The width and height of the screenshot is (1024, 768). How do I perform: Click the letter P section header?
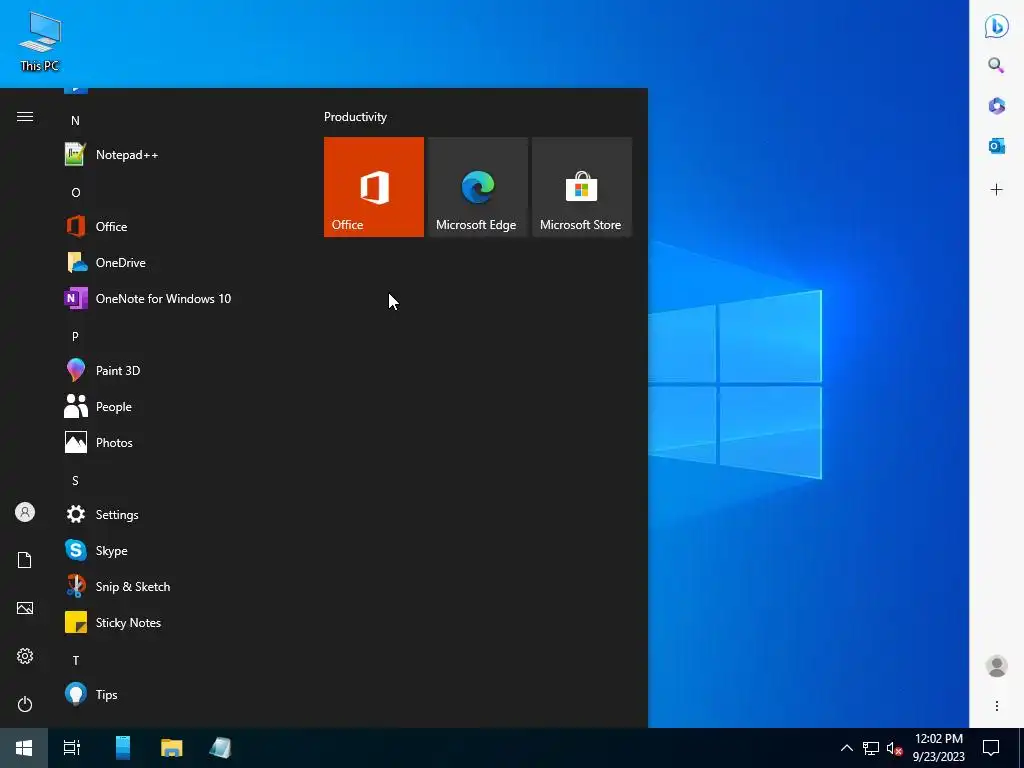75,336
